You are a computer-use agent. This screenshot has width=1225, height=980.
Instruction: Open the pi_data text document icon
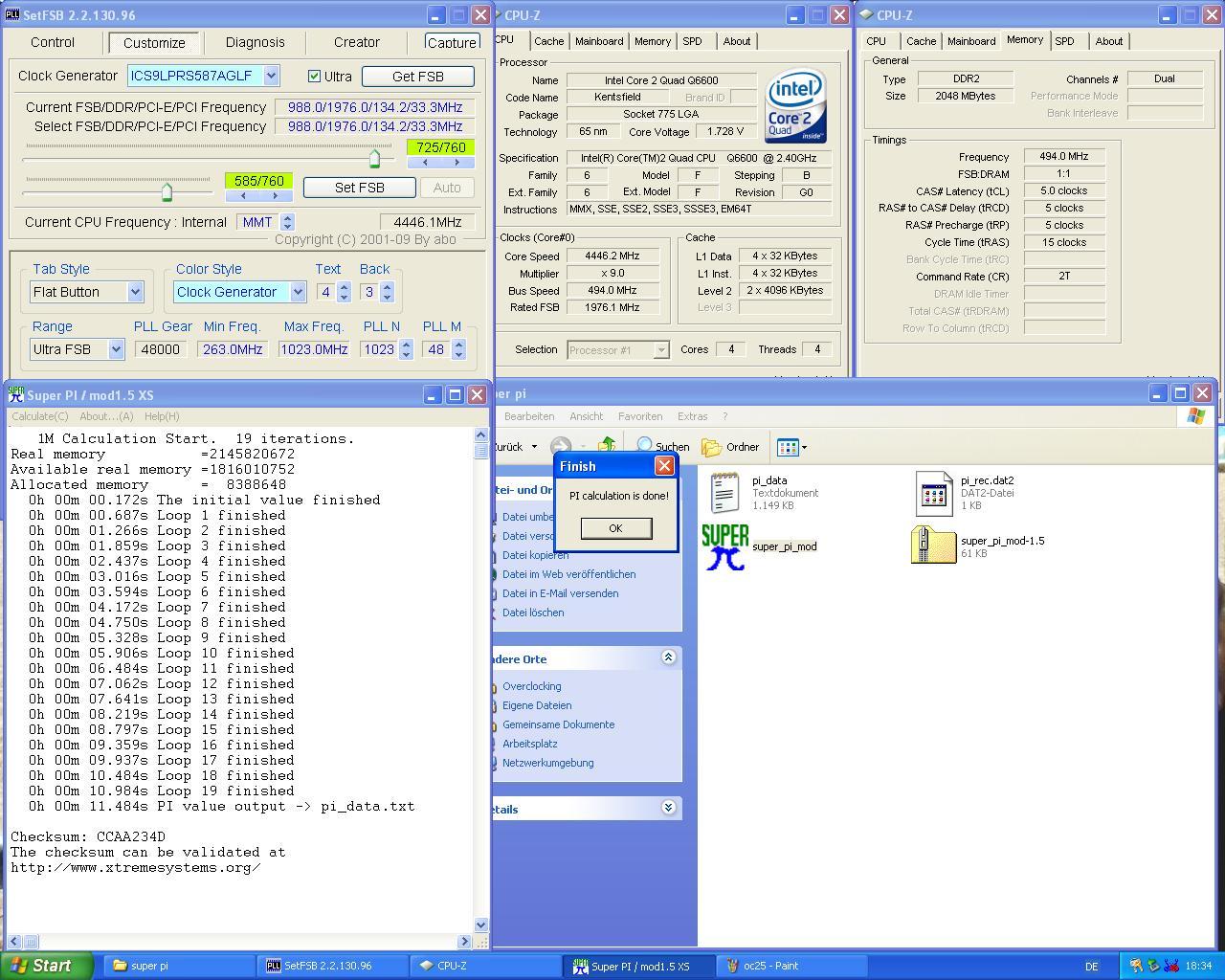(x=725, y=492)
